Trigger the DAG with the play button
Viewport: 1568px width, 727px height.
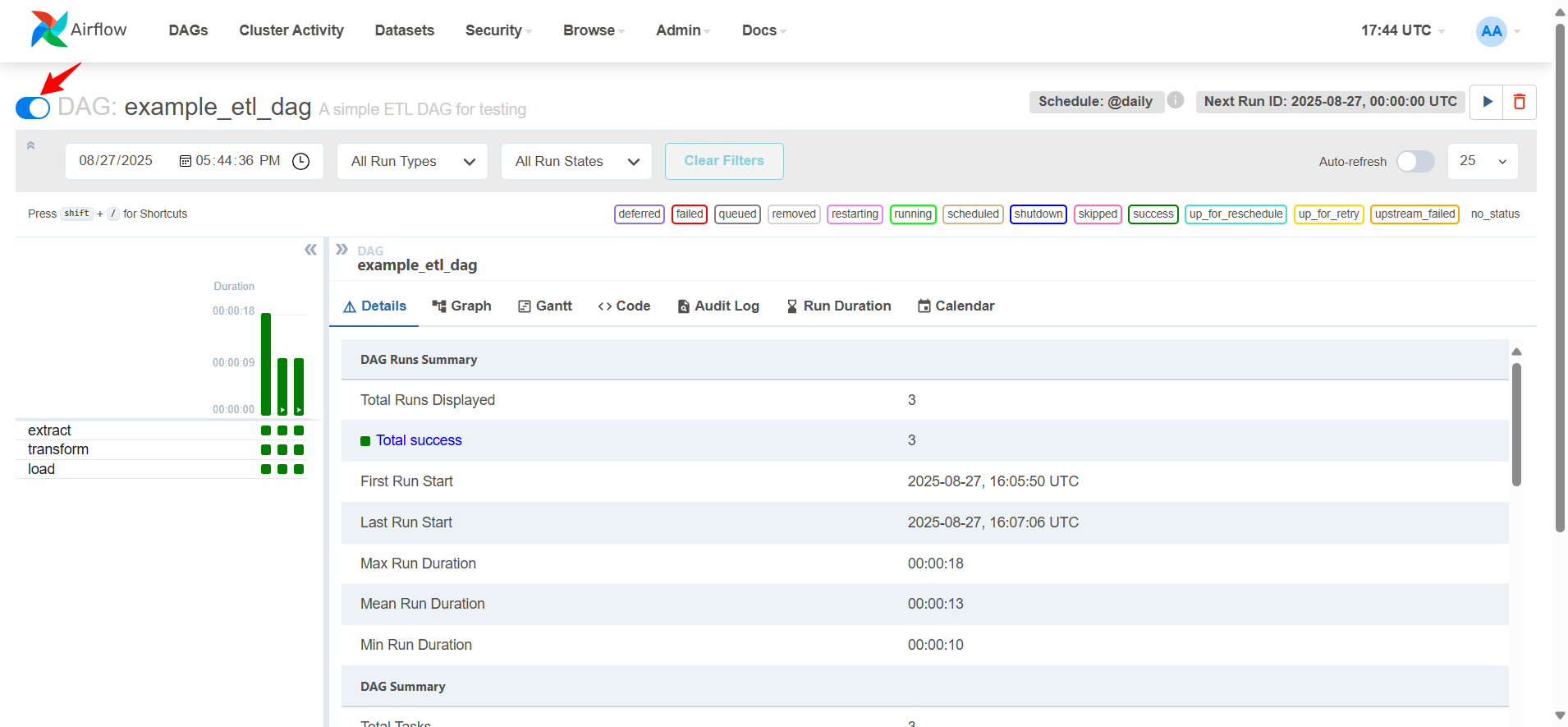[1487, 102]
